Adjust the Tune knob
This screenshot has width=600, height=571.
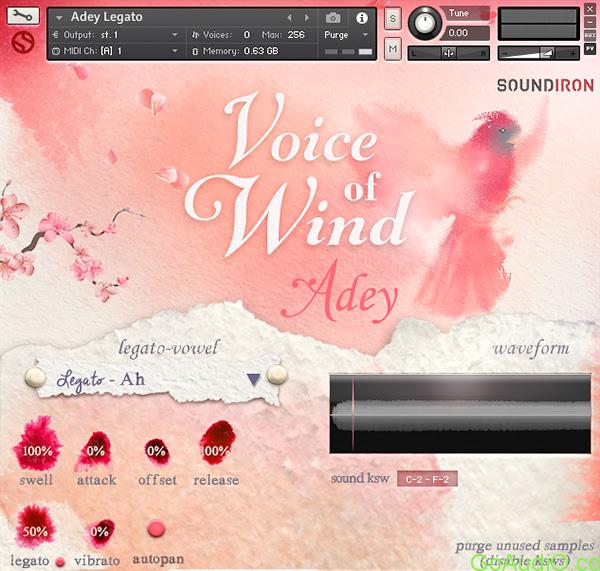(x=424, y=23)
